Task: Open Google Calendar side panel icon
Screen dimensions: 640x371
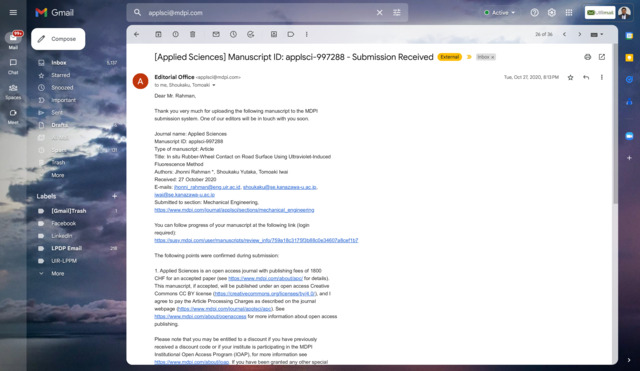Action: [x=629, y=36]
